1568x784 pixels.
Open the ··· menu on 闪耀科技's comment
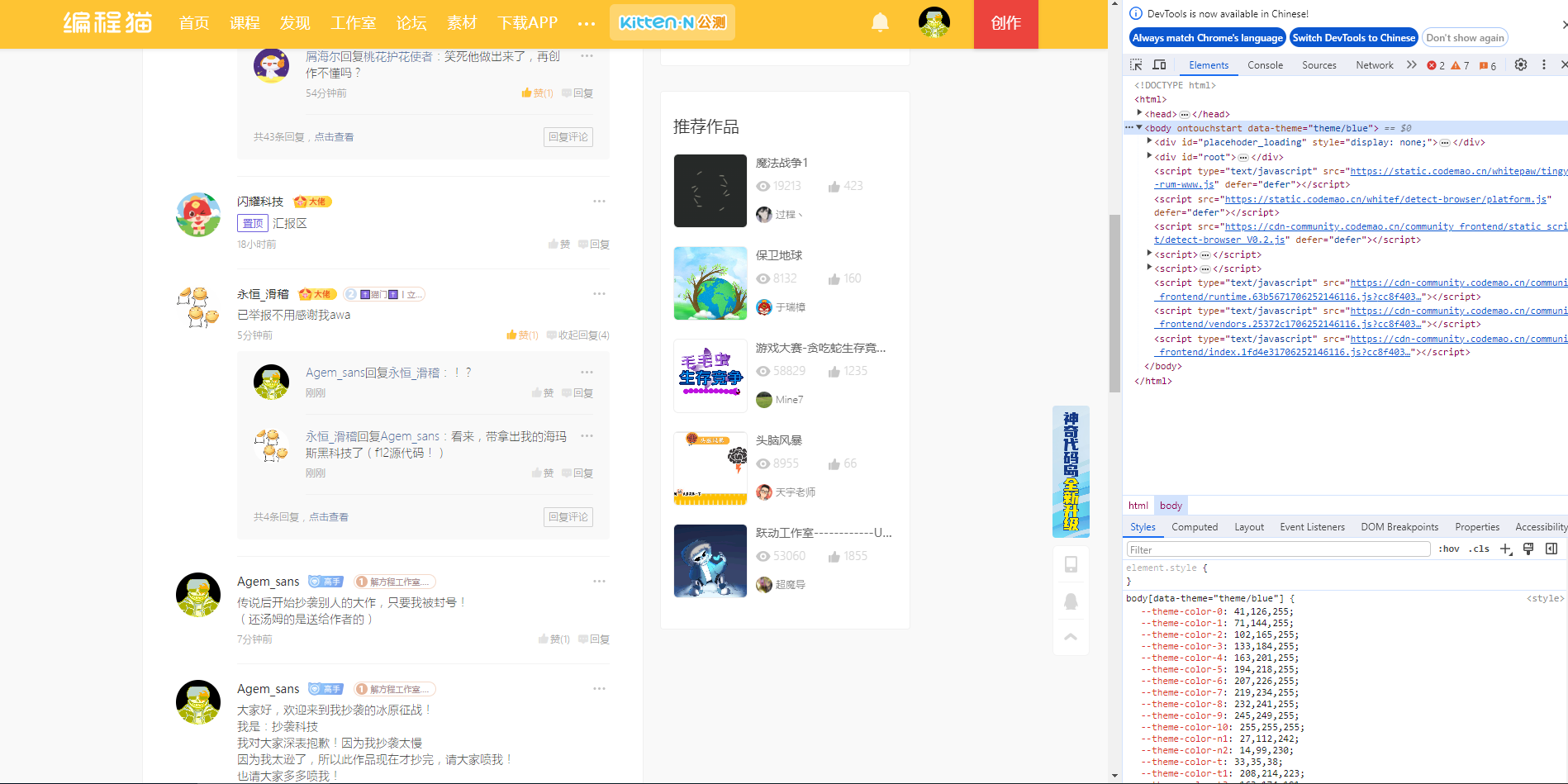coord(599,202)
